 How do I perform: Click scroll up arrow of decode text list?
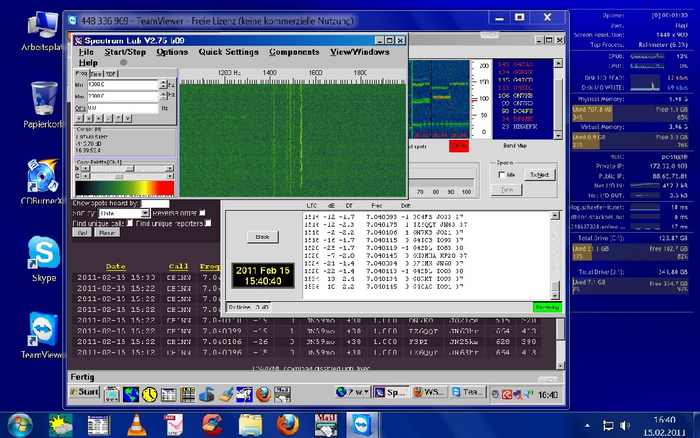click(555, 216)
